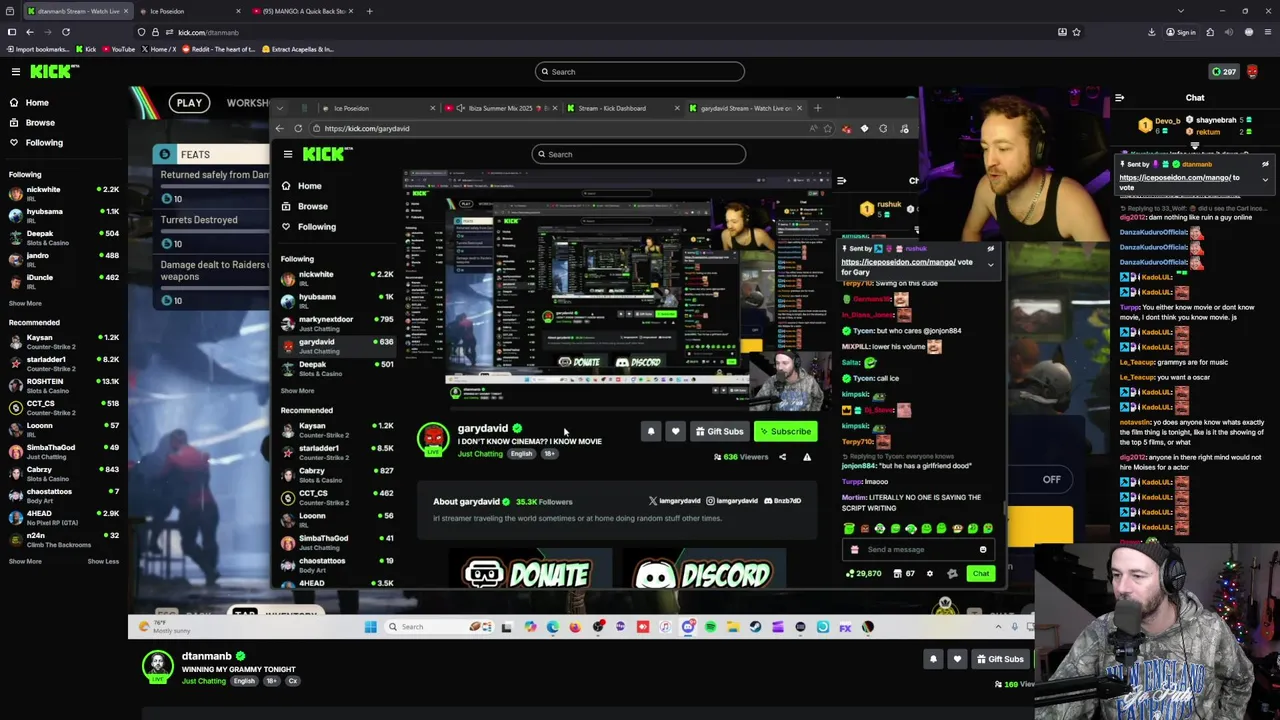Viewport: 1280px width, 720px height.
Task: Focus Send a message box in streamed chat
Action: (918, 550)
